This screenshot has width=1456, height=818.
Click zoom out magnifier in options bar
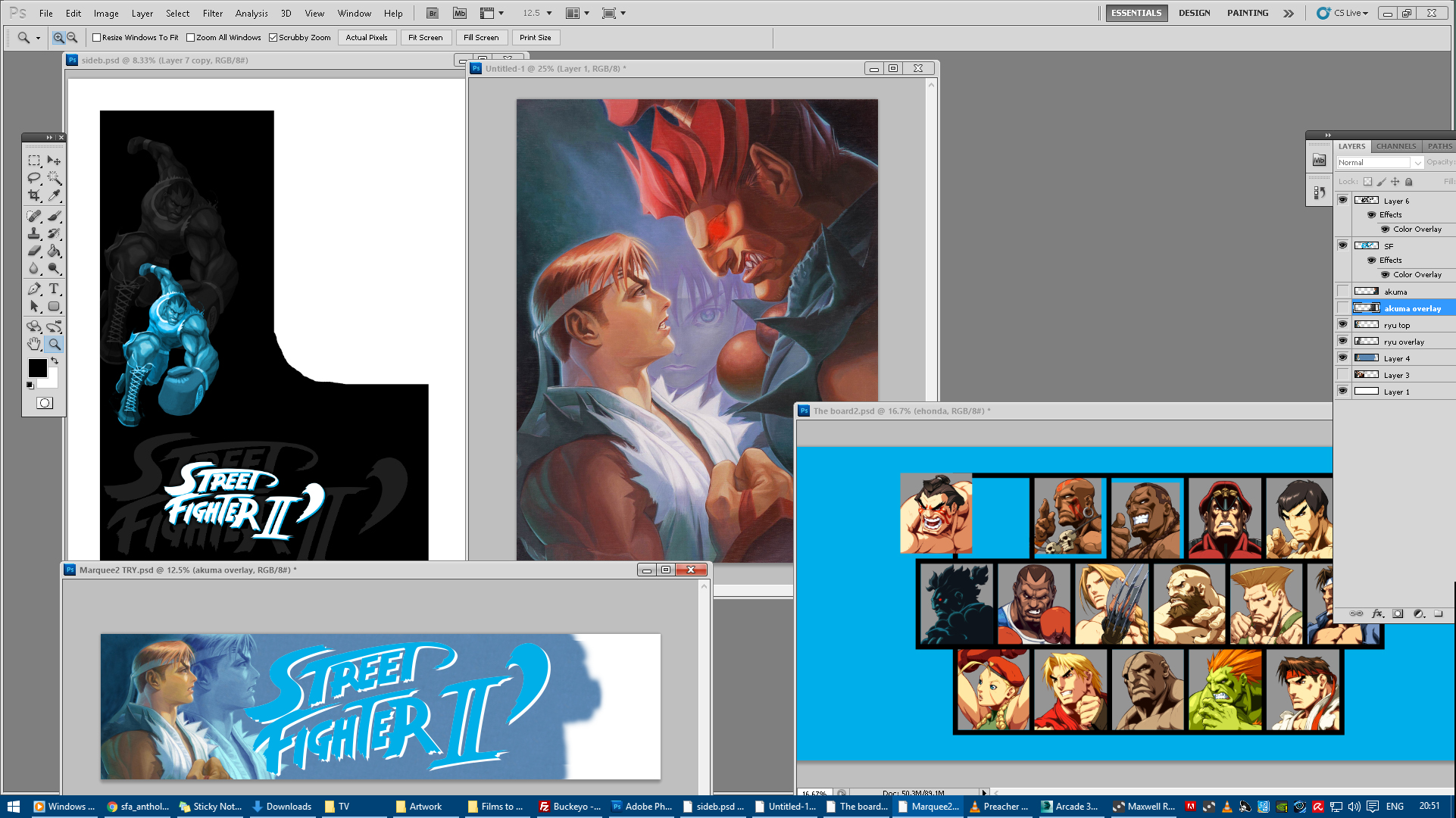pyautogui.click(x=72, y=37)
